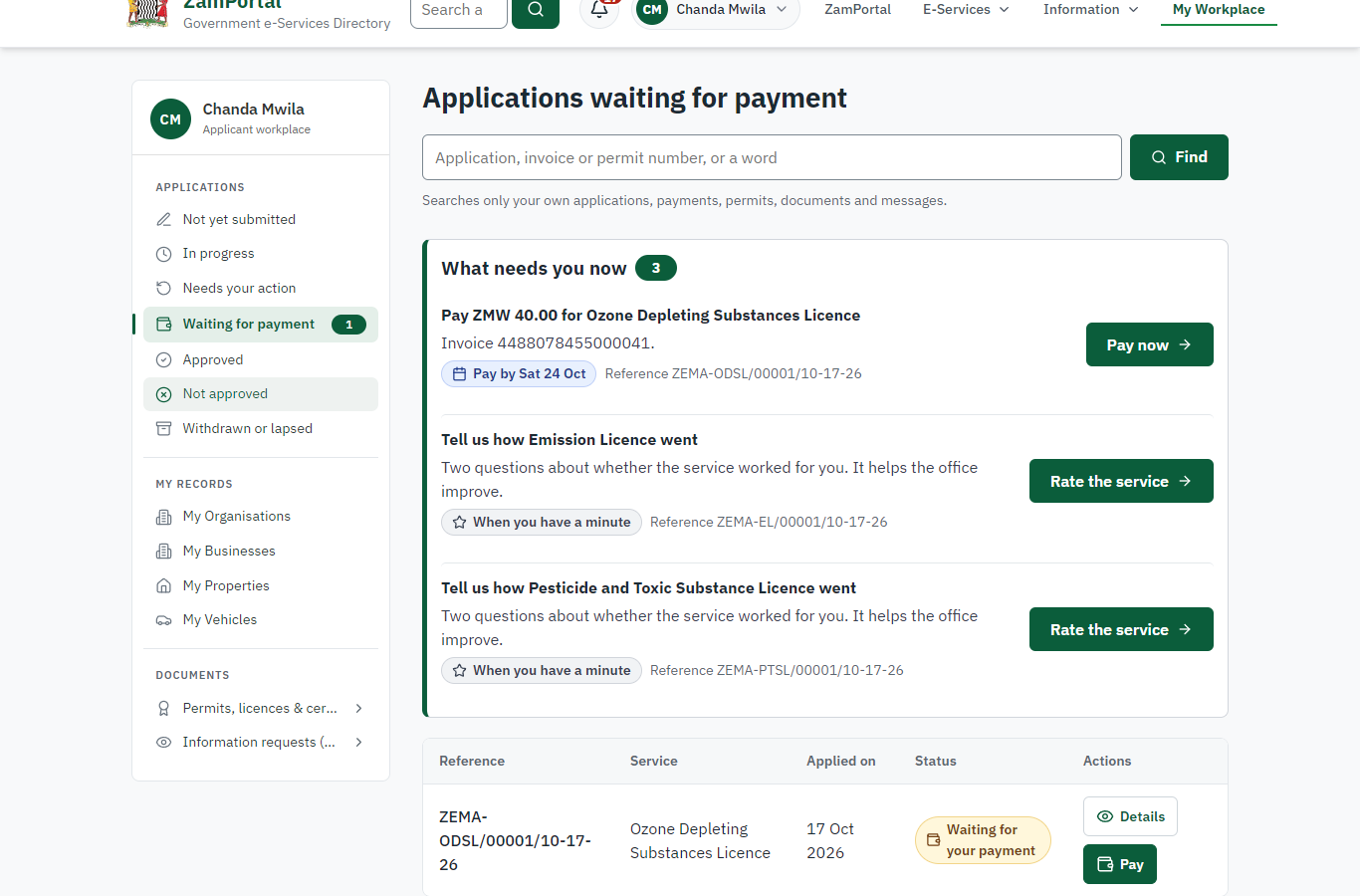The image size is (1360, 896).
Task: Click the star icon on Pesticide Licence tag
Action: coord(459,671)
